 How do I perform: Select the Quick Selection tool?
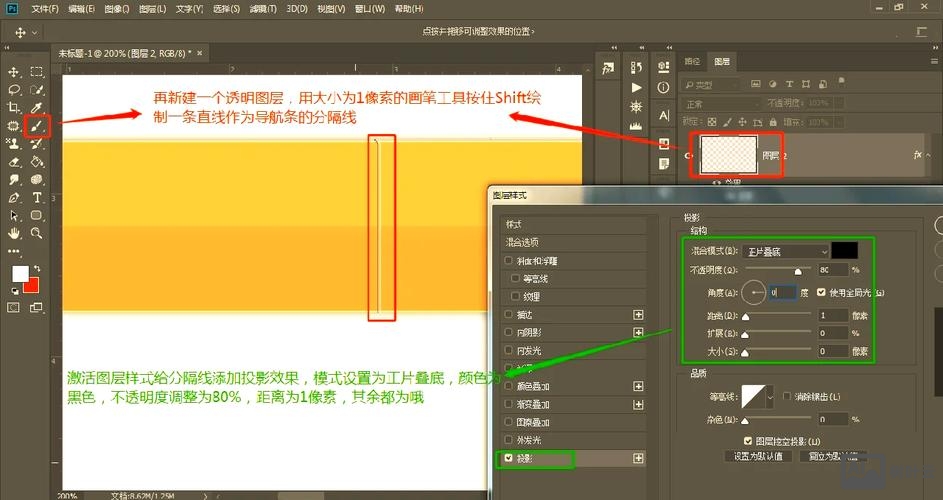[37, 90]
